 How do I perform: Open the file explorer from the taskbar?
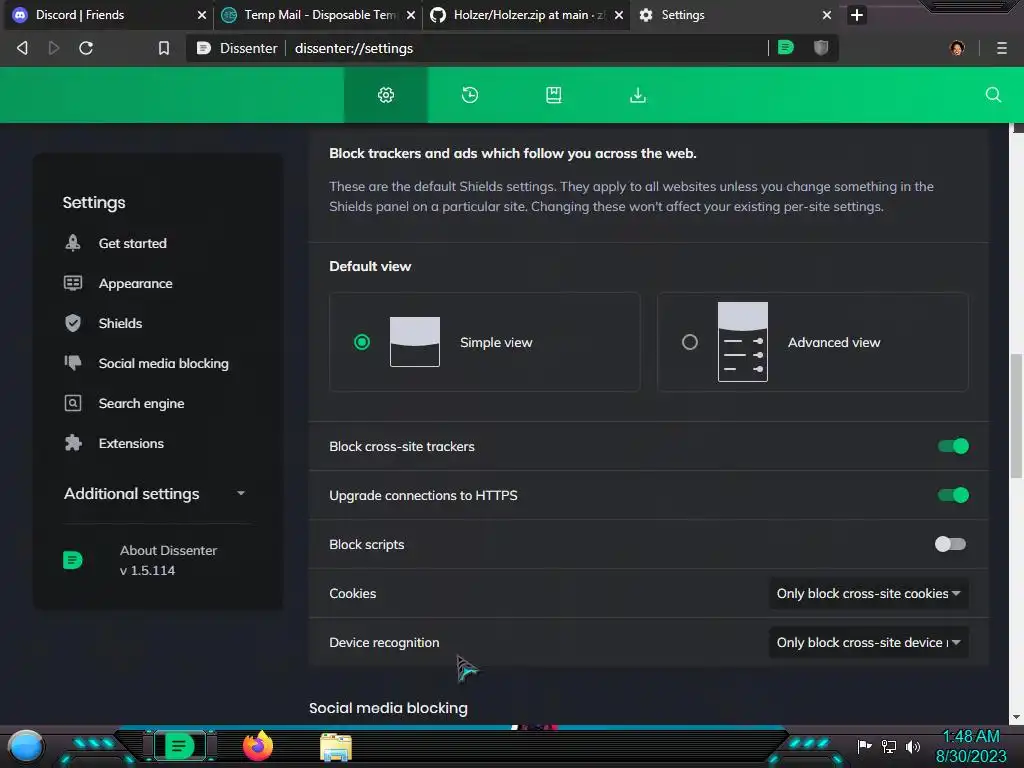tap(336, 747)
